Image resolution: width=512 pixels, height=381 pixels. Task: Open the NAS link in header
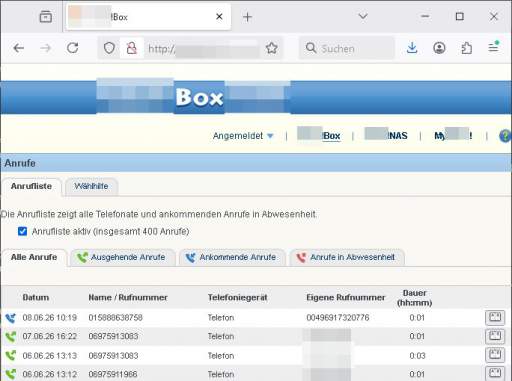386,135
